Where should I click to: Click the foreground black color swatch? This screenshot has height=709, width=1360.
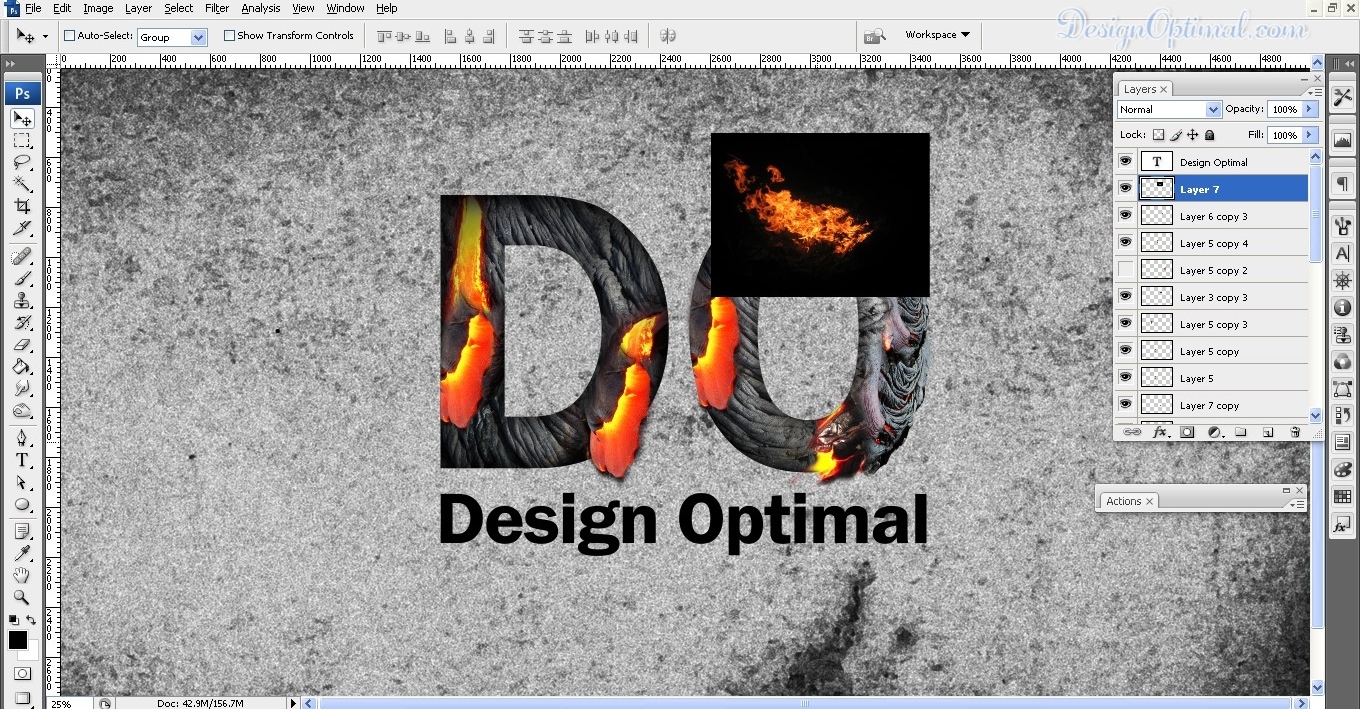pyautogui.click(x=17, y=640)
